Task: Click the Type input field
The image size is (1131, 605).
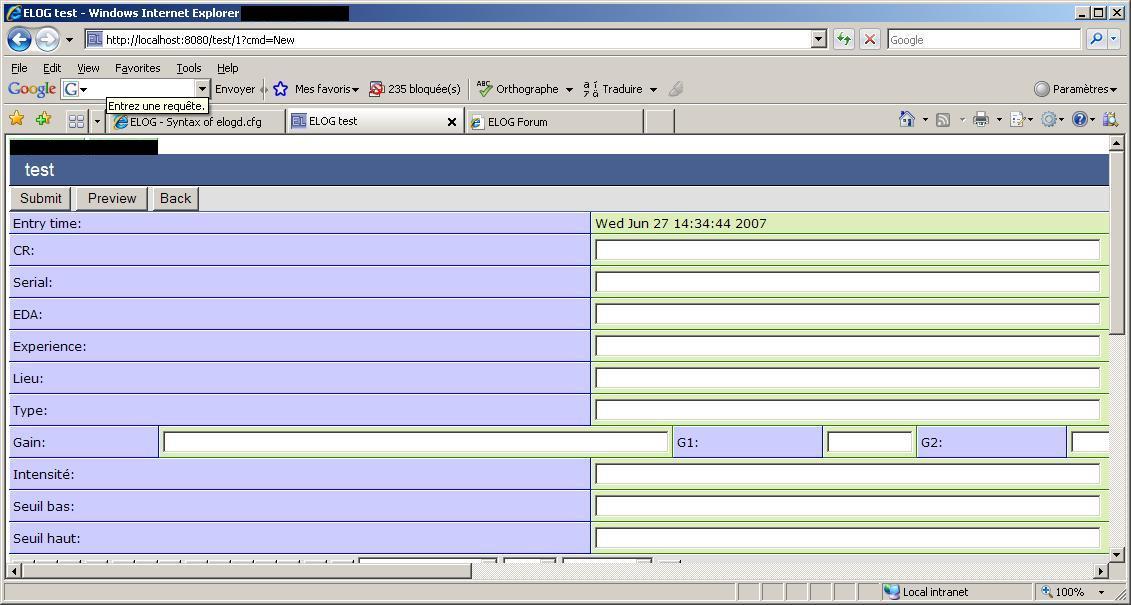Action: point(848,410)
